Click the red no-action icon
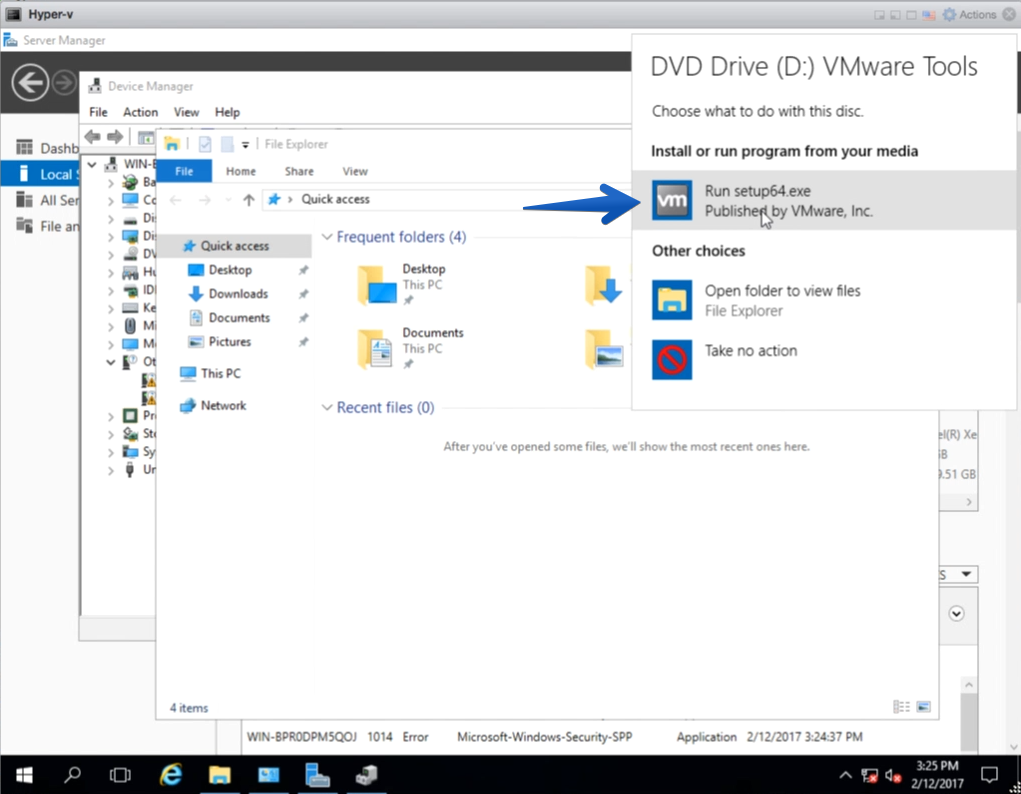The width and height of the screenshot is (1021, 794). pyautogui.click(x=672, y=360)
